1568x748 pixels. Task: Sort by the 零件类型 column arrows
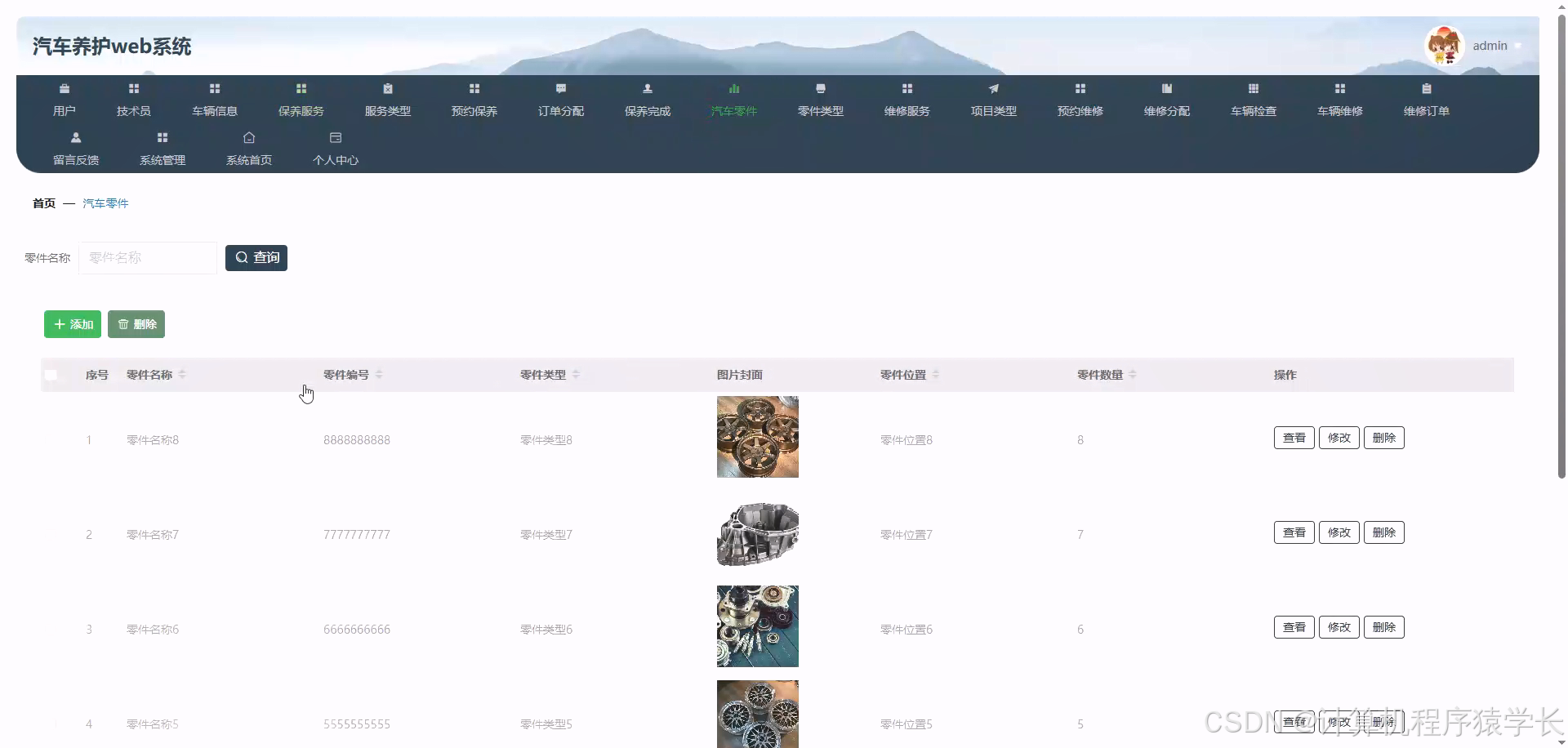(x=576, y=374)
